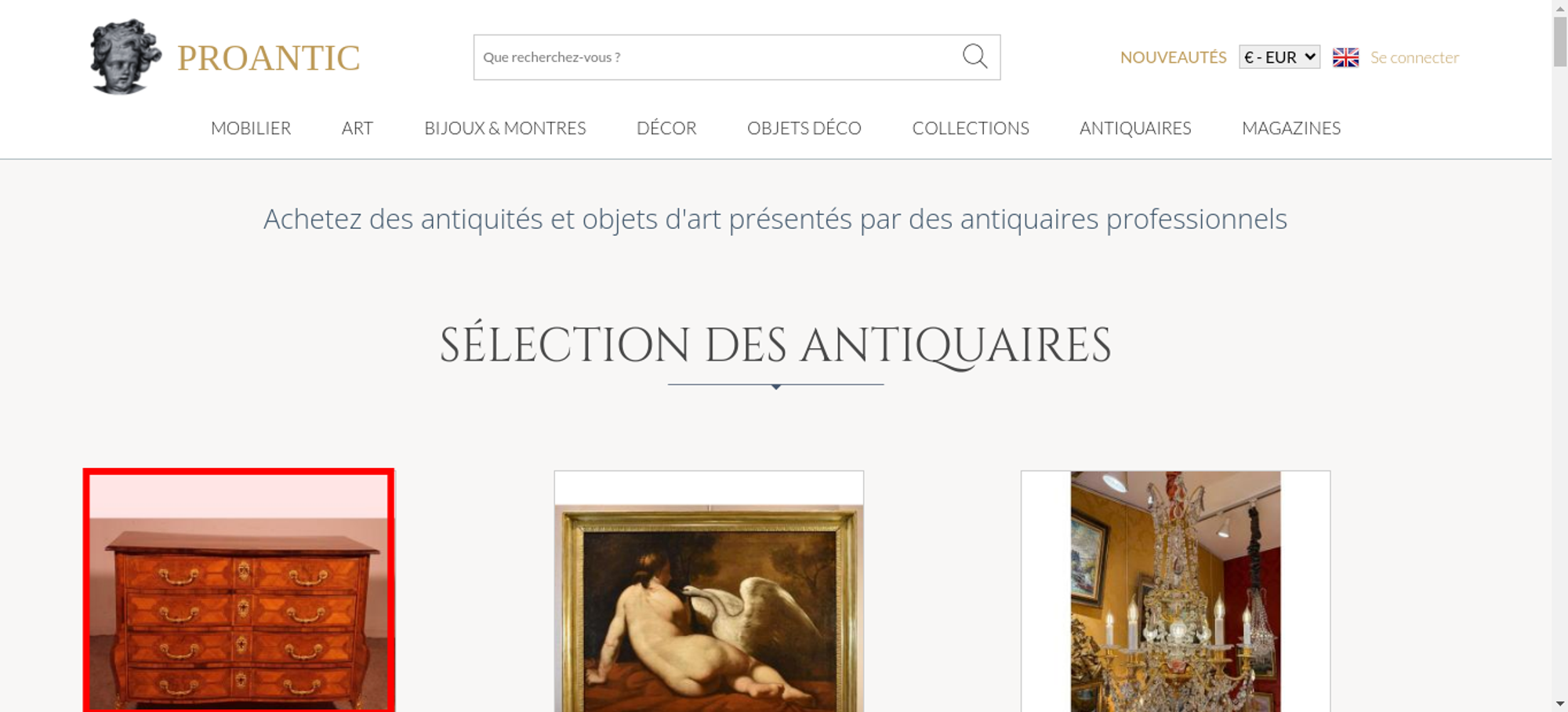Open the ANTIQUAIRES menu
Image resolution: width=1568 pixels, height=712 pixels.
coord(1135,128)
